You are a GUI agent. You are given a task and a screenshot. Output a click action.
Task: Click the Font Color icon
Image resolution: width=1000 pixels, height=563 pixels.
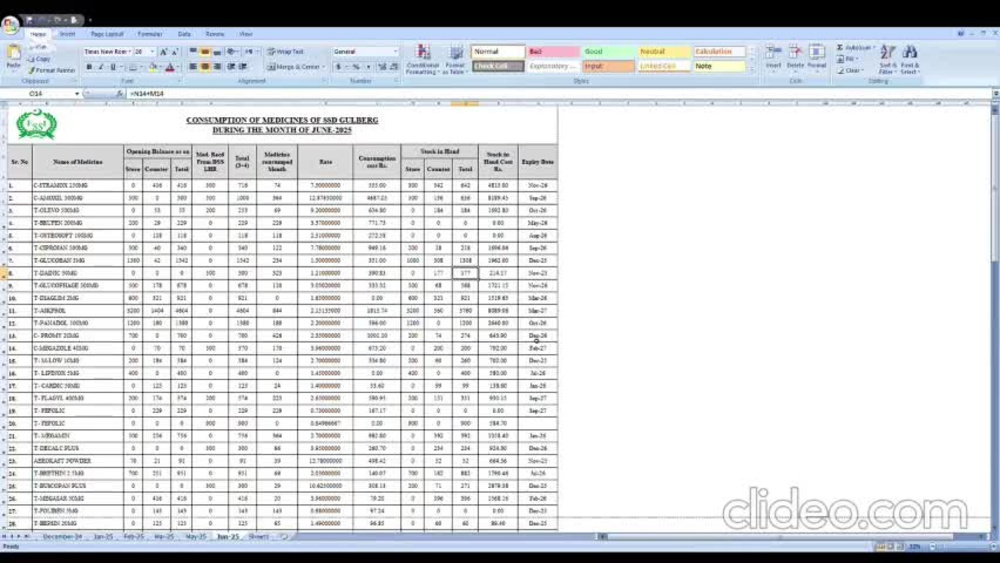tap(170, 67)
